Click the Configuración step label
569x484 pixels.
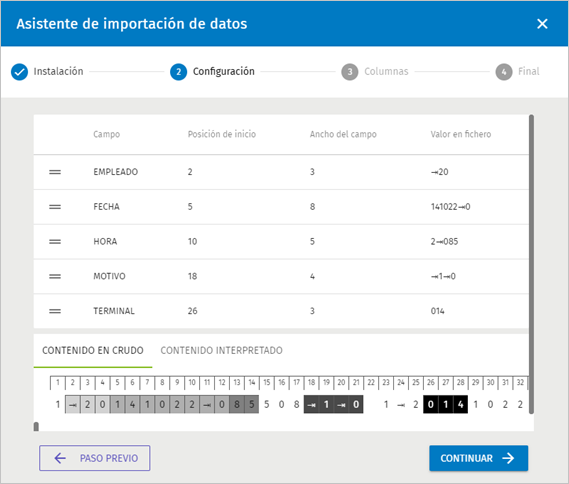pyautogui.click(x=224, y=71)
